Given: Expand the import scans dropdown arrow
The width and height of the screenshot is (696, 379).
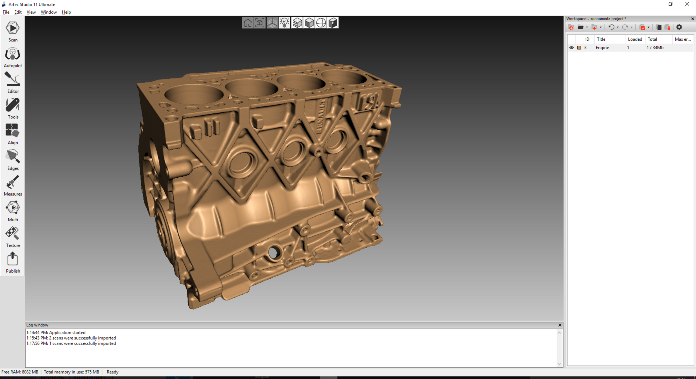Looking at the screenshot, I should tap(601, 28).
